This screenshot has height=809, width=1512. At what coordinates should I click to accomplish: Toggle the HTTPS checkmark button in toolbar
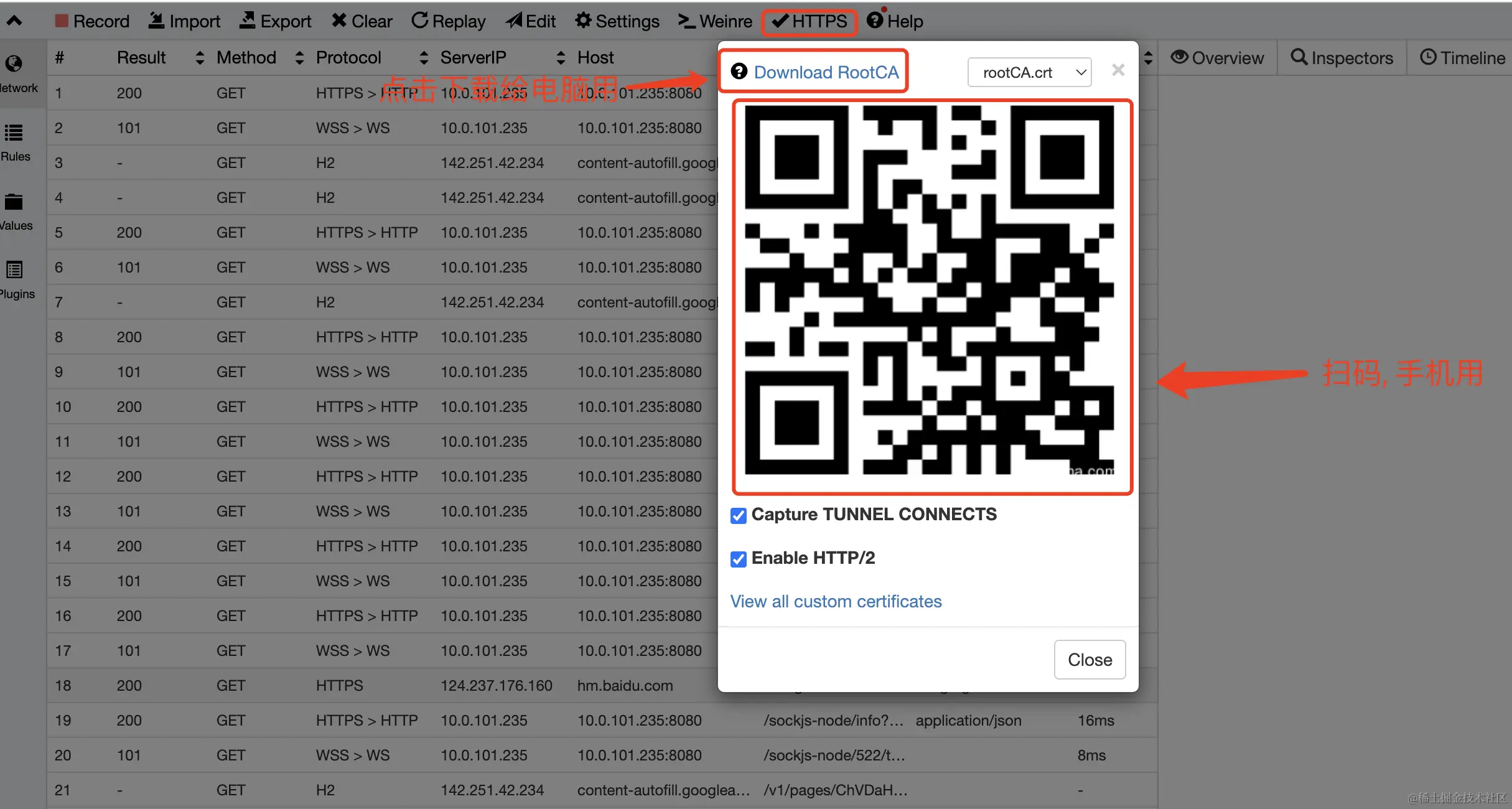(809, 21)
